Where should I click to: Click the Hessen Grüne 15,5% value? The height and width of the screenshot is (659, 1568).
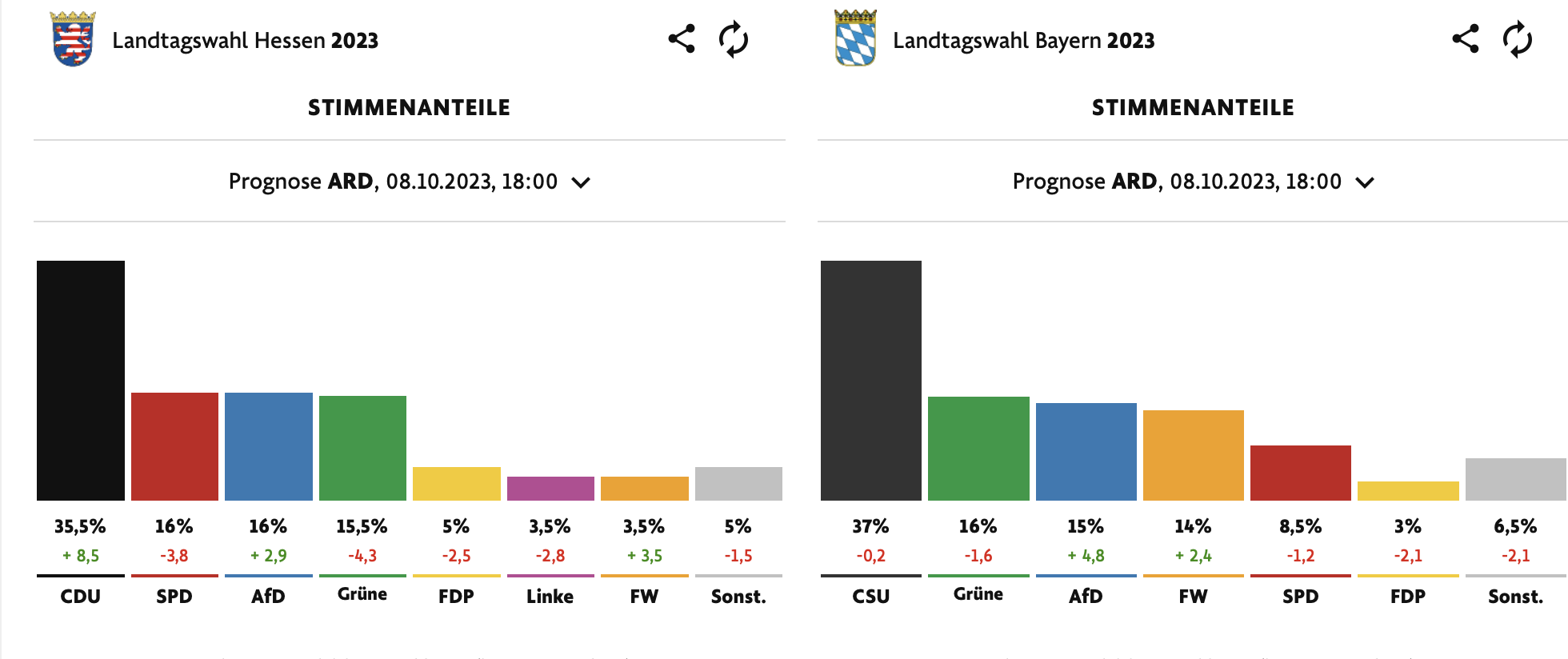coord(362,526)
